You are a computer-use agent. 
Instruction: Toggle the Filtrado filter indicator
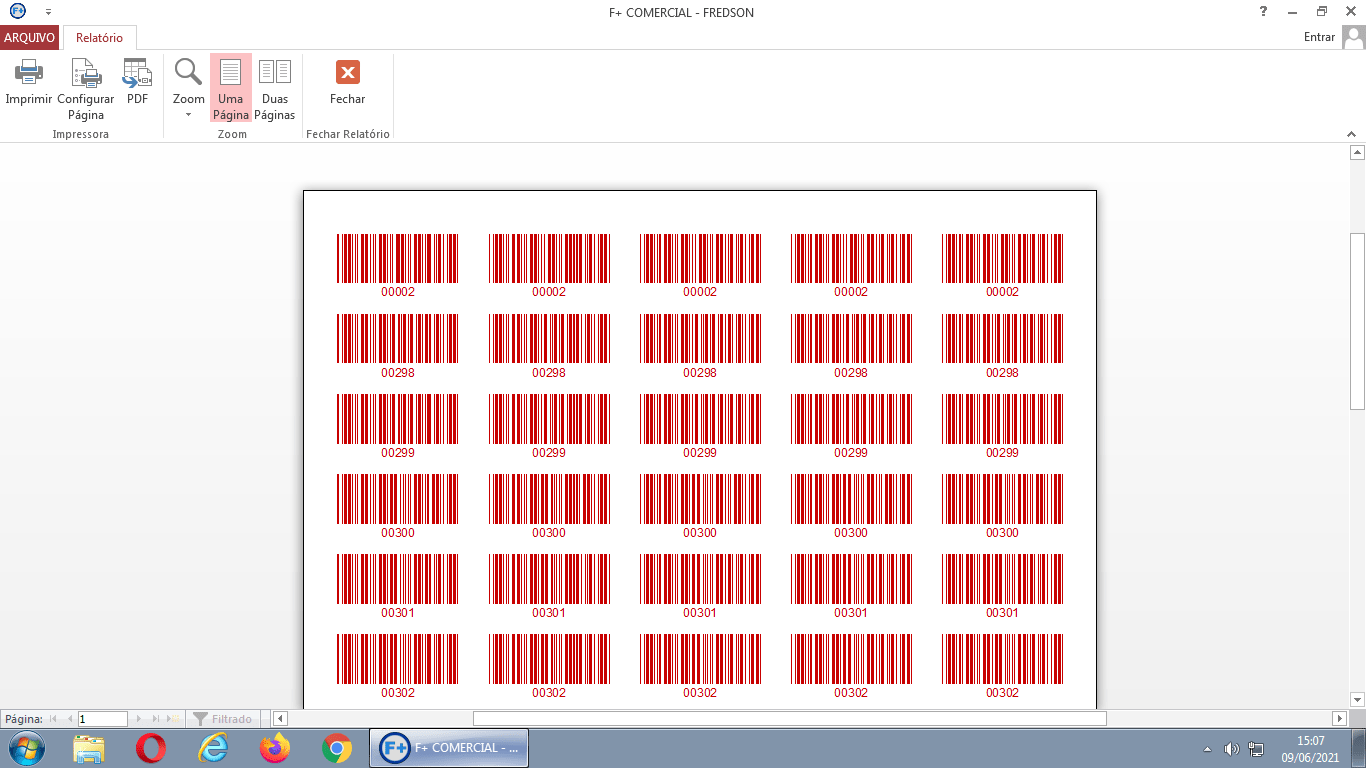(x=223, y=719)
